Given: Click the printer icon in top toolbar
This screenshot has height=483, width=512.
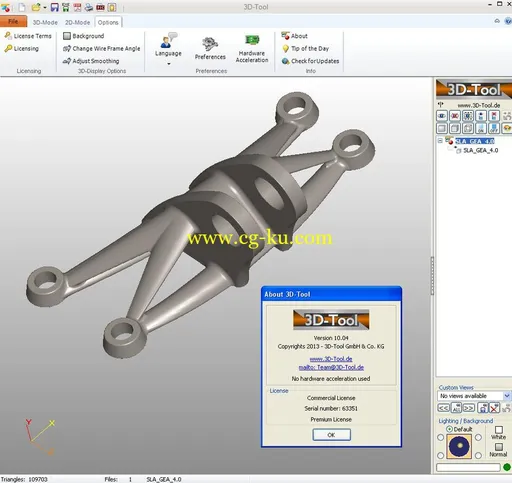Looking at the screenshot, I should (89, 7).
